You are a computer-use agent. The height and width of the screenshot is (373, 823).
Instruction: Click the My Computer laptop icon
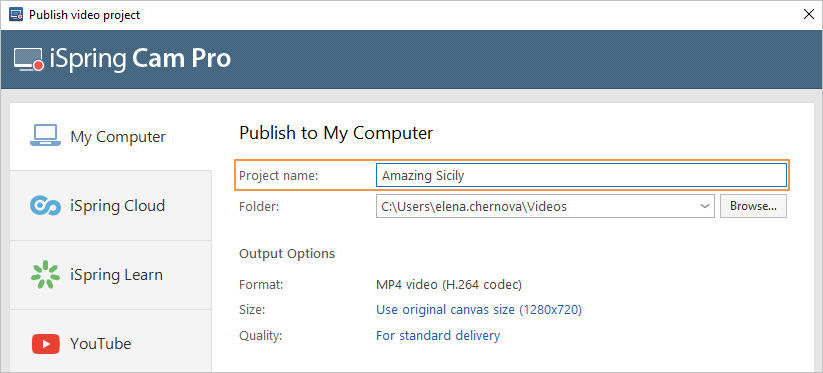45,136
